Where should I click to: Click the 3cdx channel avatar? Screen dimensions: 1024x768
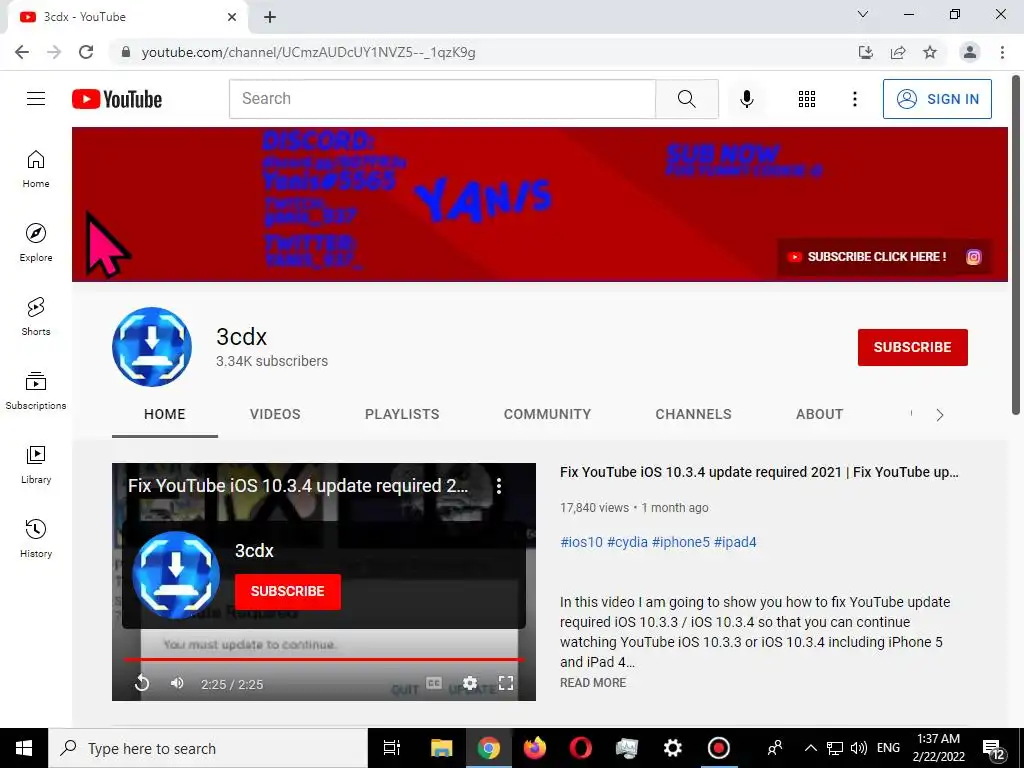point(152,347)
